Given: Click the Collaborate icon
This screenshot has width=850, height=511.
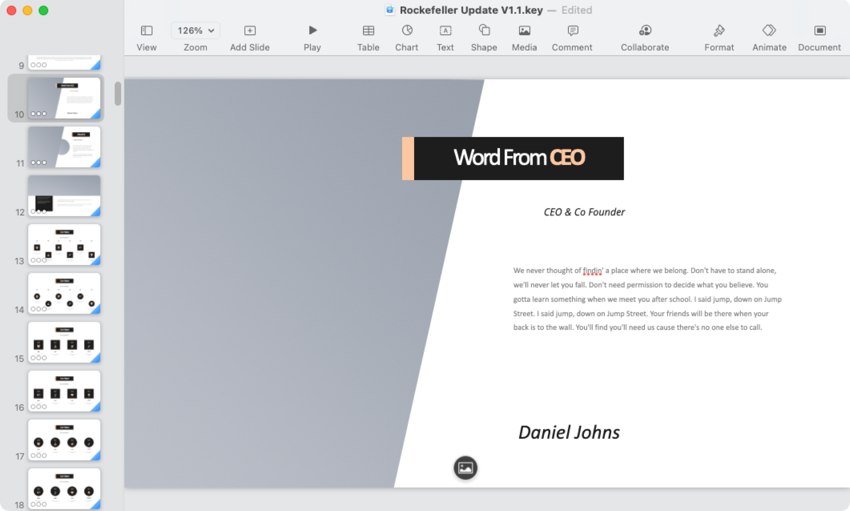Looking at the screenshot, I should click(645, 30).
